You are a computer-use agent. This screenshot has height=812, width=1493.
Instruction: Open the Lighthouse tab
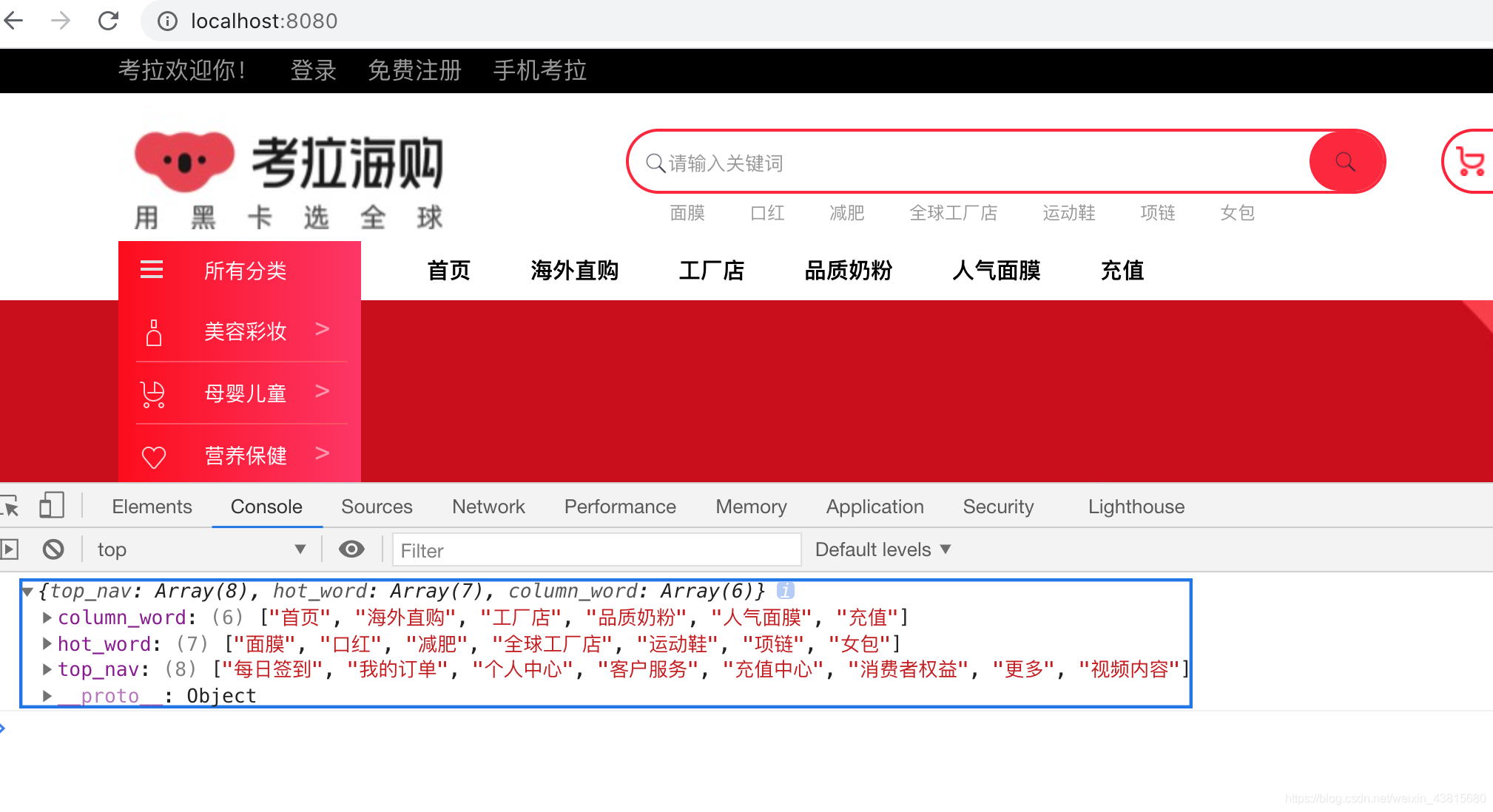coord(1136,507)
